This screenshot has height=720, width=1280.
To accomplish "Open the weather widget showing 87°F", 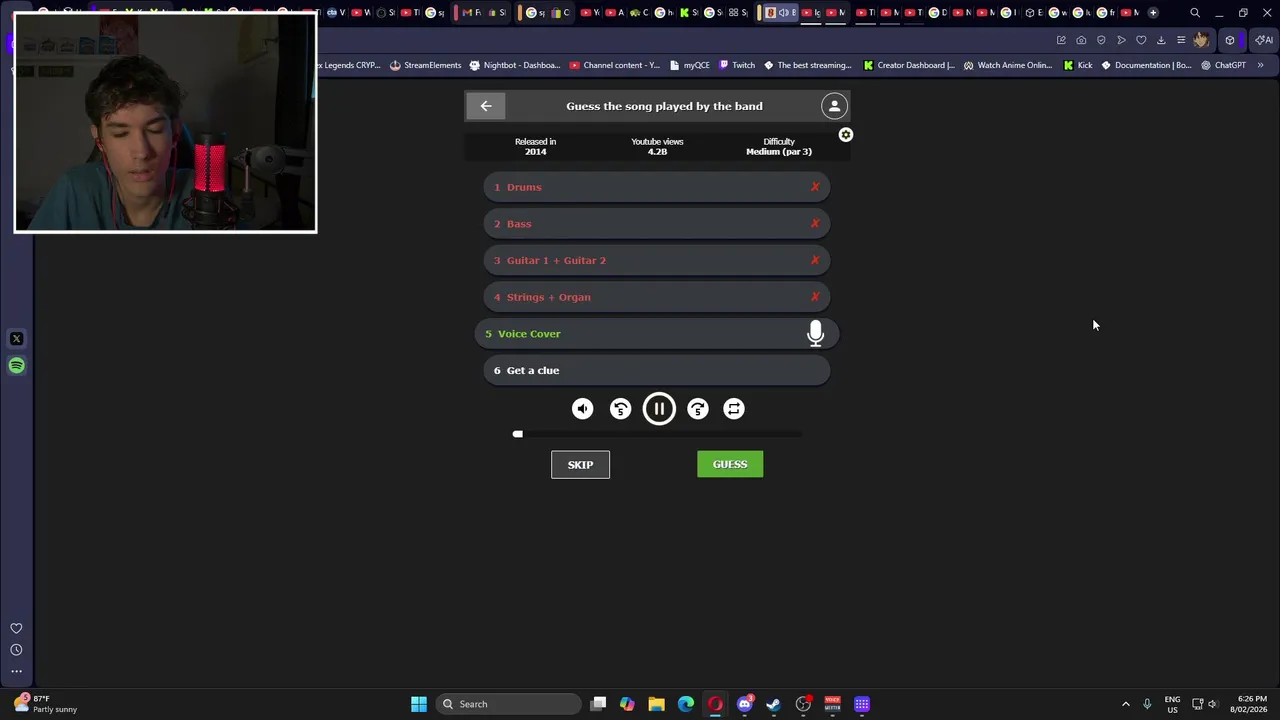I will click(x=45, y=704).
